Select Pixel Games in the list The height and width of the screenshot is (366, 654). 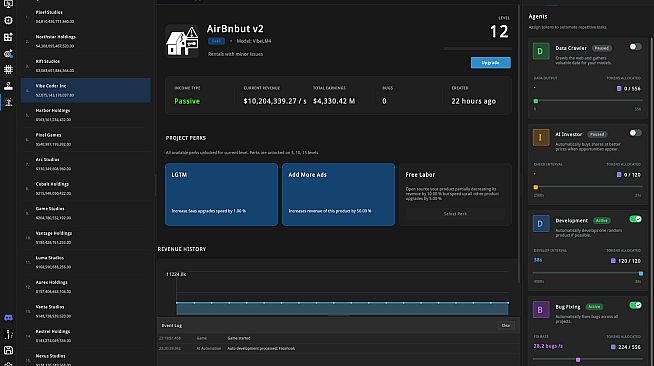point(86,139)
